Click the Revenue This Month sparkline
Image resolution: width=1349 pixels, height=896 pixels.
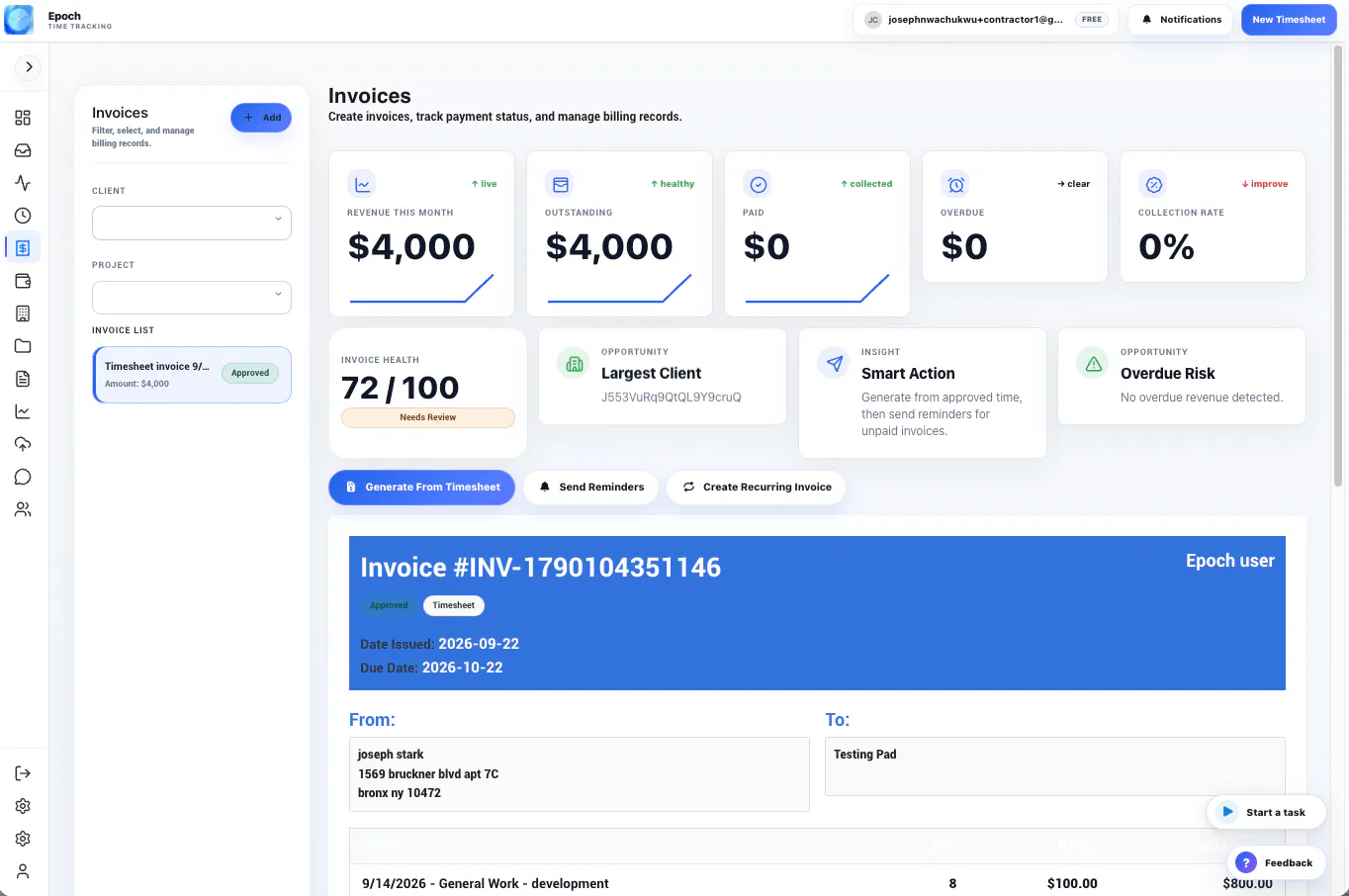coord(421,288)
